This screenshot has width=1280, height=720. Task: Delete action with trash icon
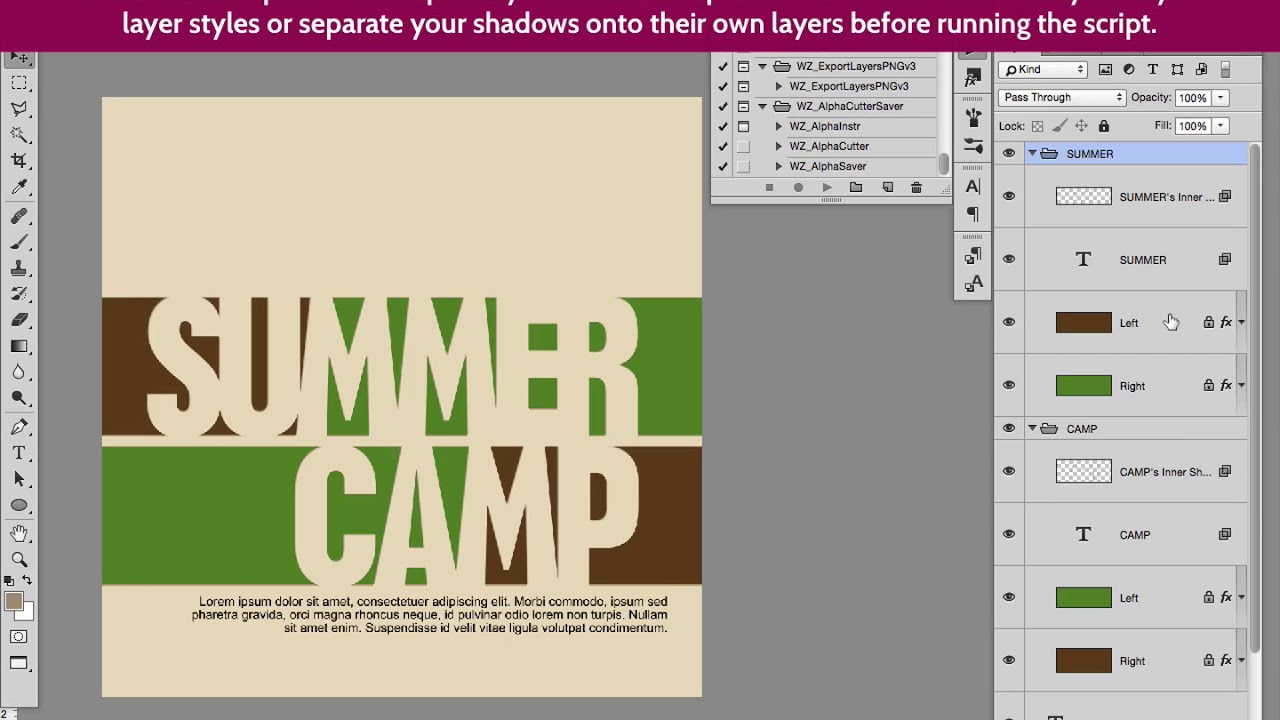coord(916,188)
